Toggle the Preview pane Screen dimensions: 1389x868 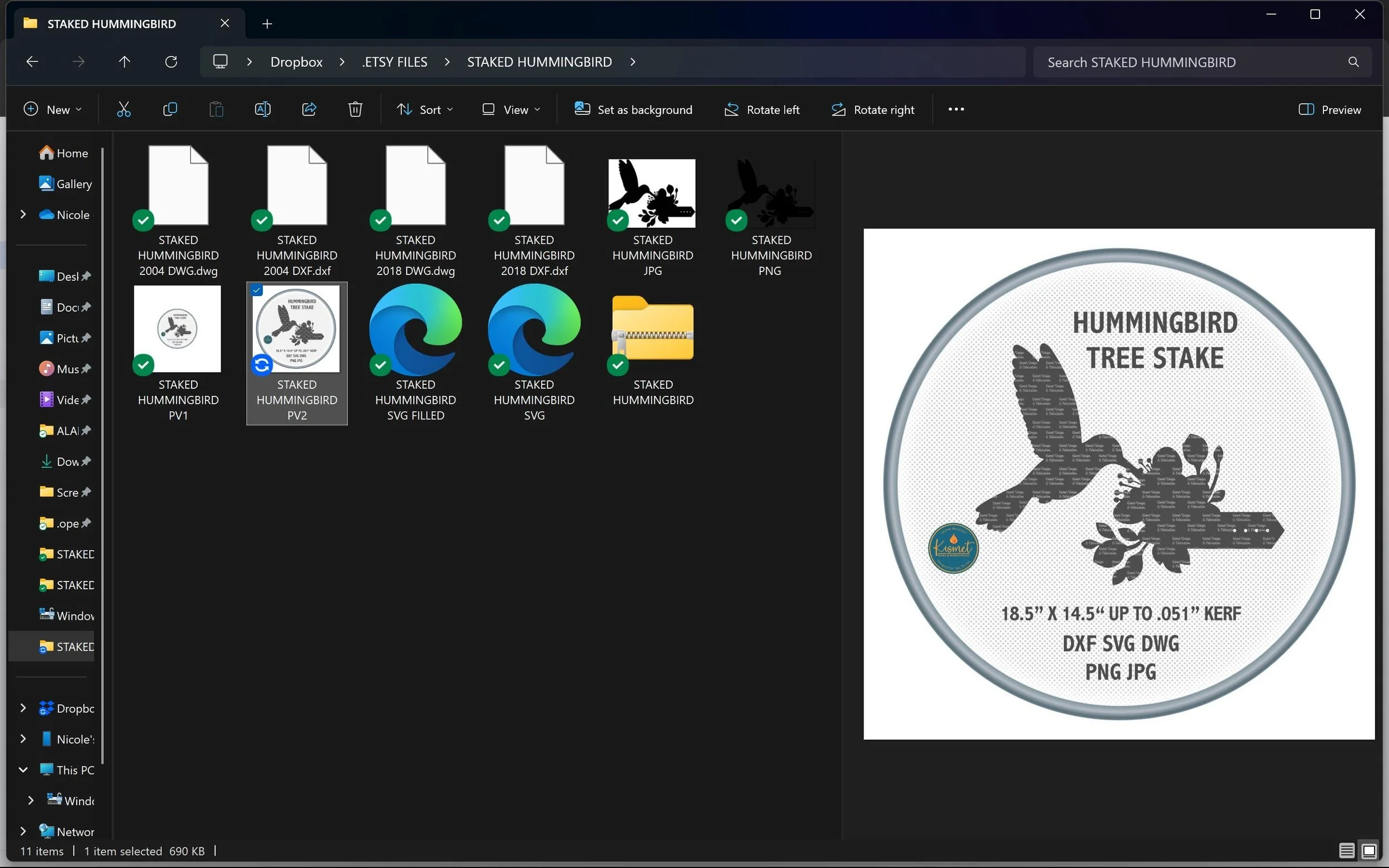[x=1330, y=109]
